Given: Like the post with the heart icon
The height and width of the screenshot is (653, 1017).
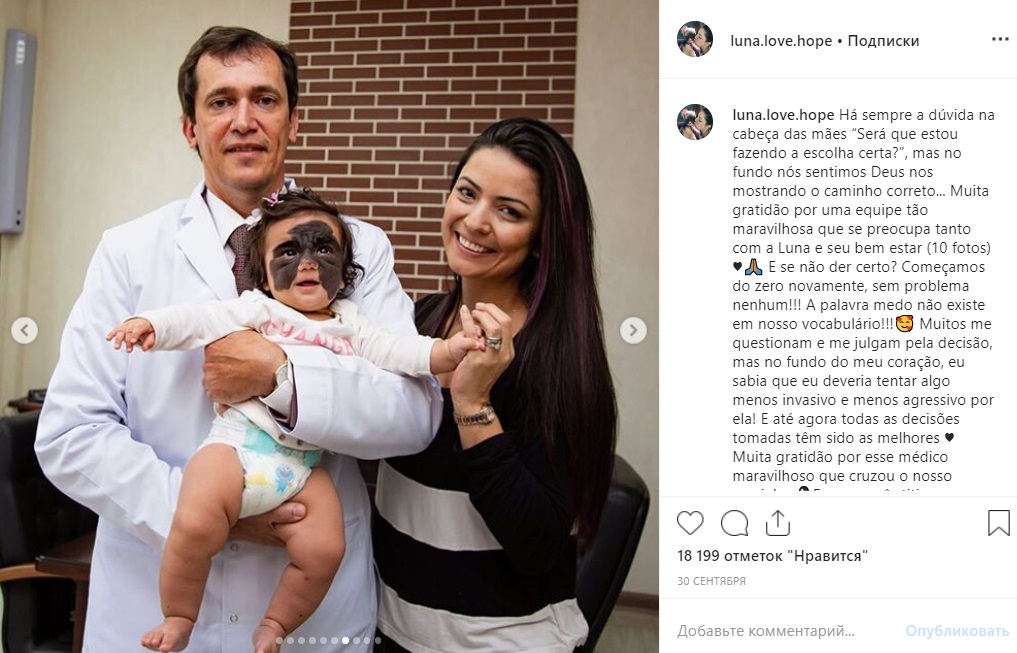Looking at the screenshot, I should (690, 523).
